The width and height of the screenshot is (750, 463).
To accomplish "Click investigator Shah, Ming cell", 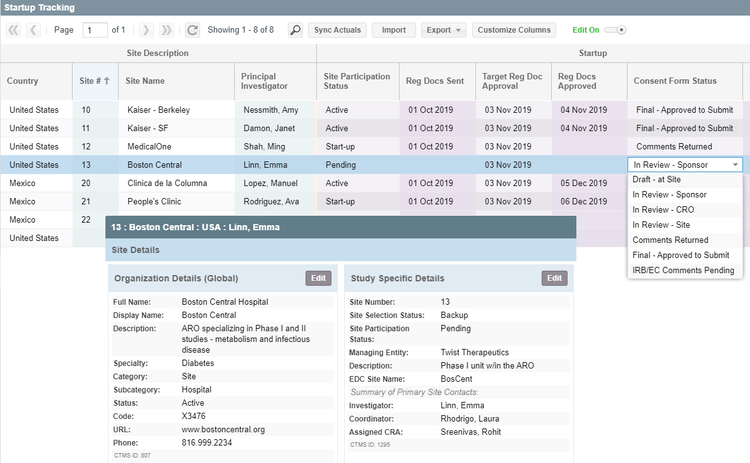I will click(276, 146).
